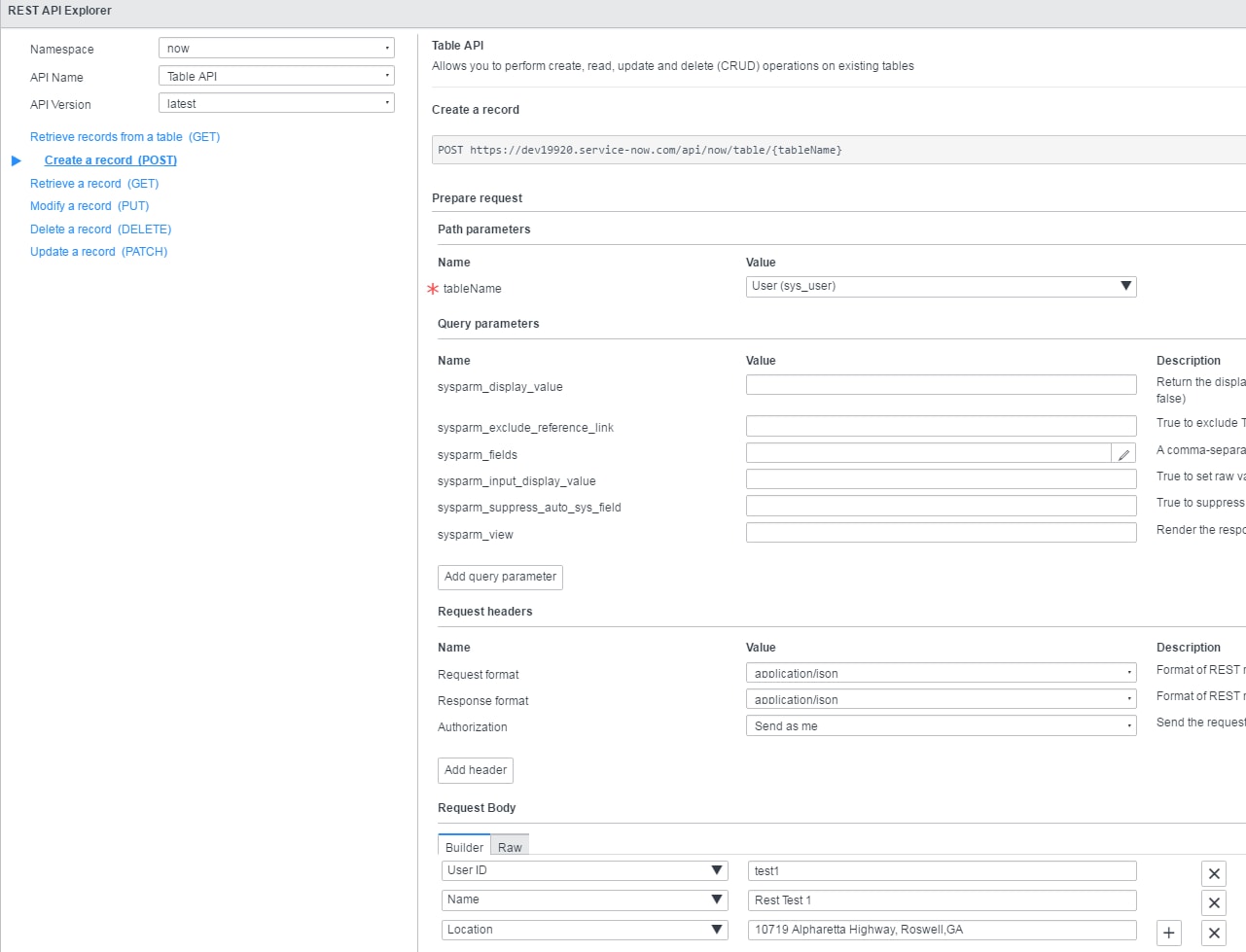This screenshot has width=1246, height=952.
Task: Open Update a record (PATCH)
Action: (98, 252)
